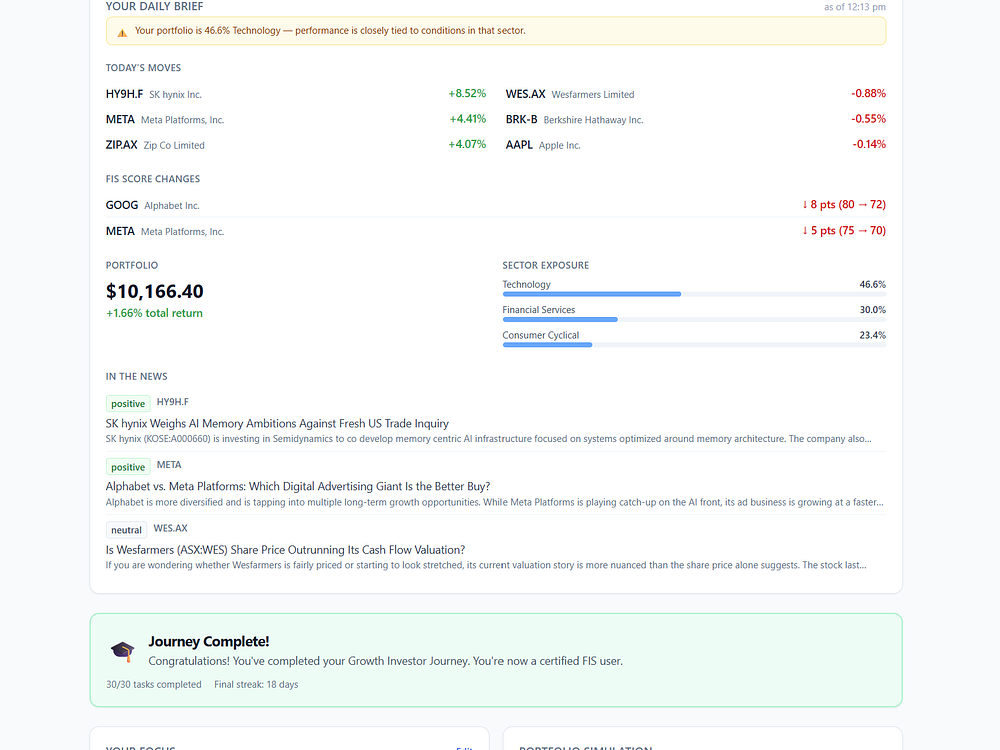The height and width of the screenshot is (750, 1000).
Task: Click the $10,166.40 portfolio value
Action: [x=155, y=291]
